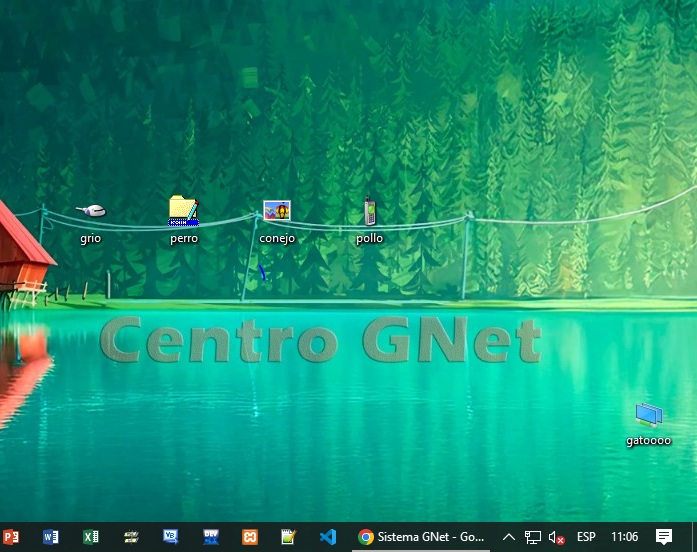Open Excel from the taskbar

pyautogui.click(x=91, y=537)
